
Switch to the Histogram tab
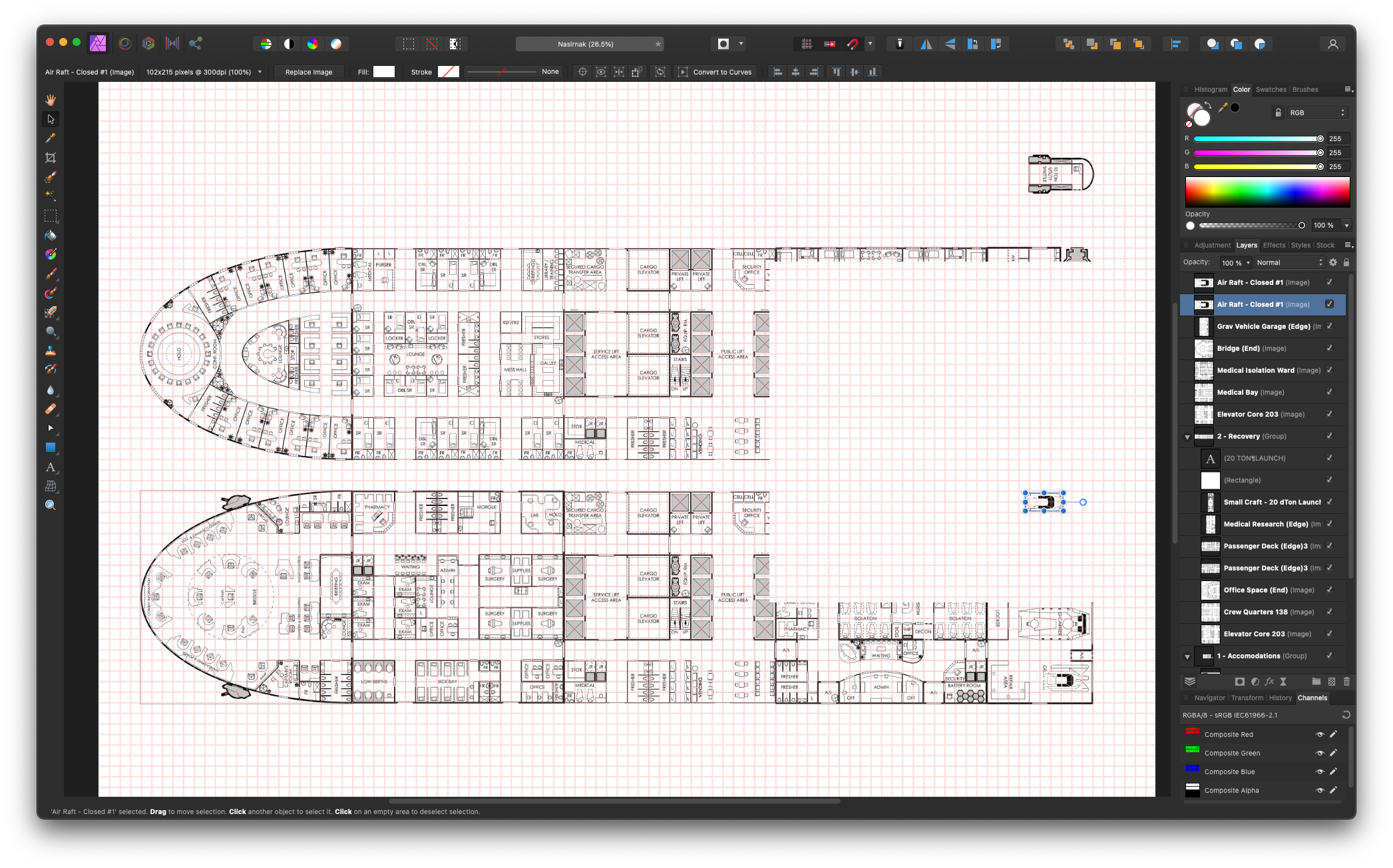(x=1210, y=89)
